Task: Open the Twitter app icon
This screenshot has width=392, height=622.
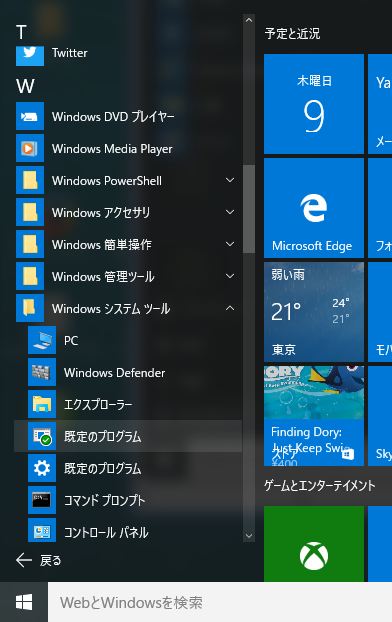Action: [x=30, y=56]
